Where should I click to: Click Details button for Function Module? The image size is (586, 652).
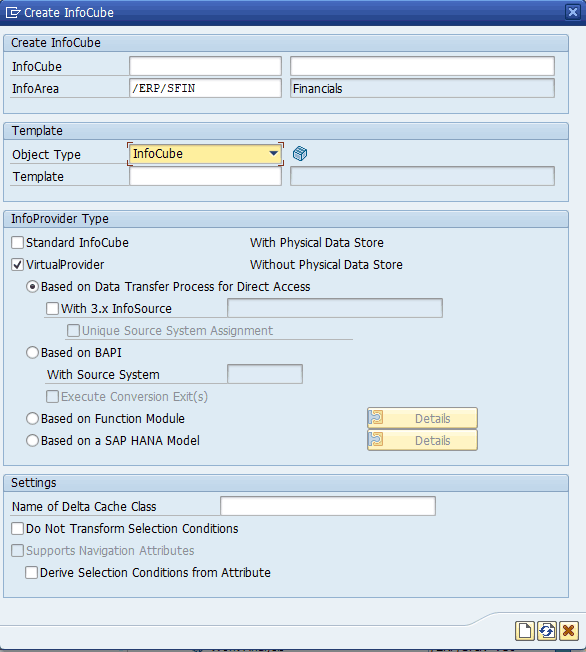click(x=422, y=418)
